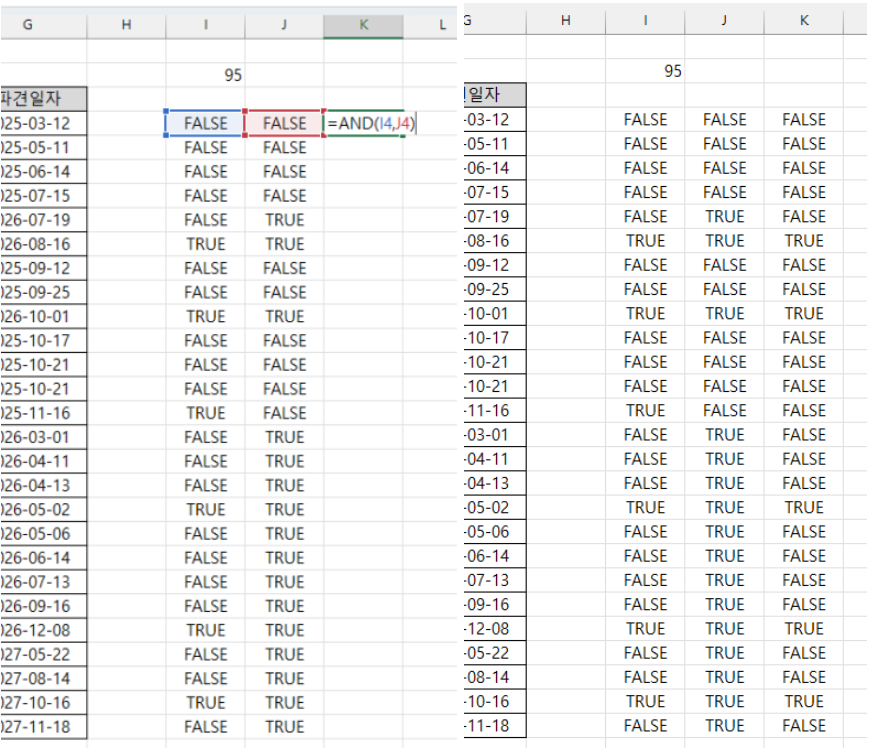Right sheet: click column K FALSE in -03-12 row
Viewport: 869px width, 749px height.
804,119
